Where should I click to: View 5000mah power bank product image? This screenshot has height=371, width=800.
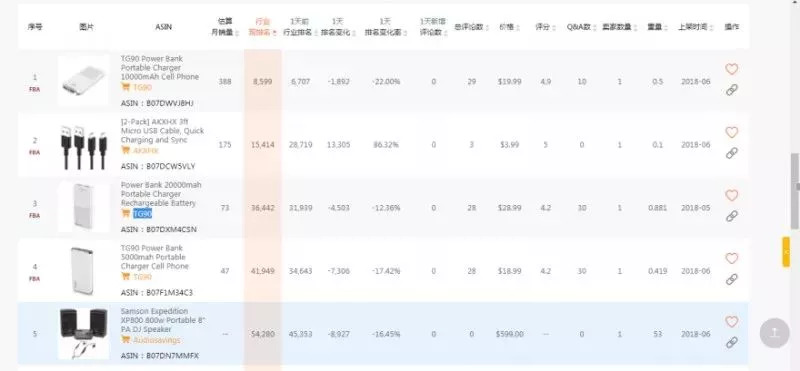(83, 270)
